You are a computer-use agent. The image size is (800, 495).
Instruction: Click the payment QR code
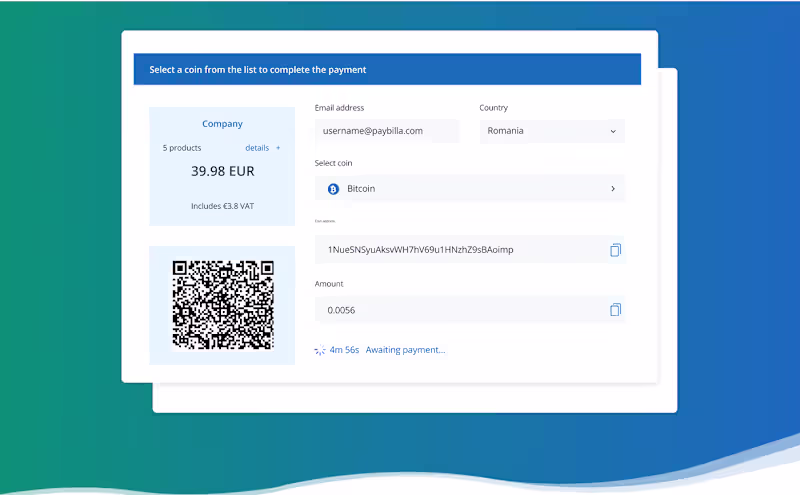[223, 305]
